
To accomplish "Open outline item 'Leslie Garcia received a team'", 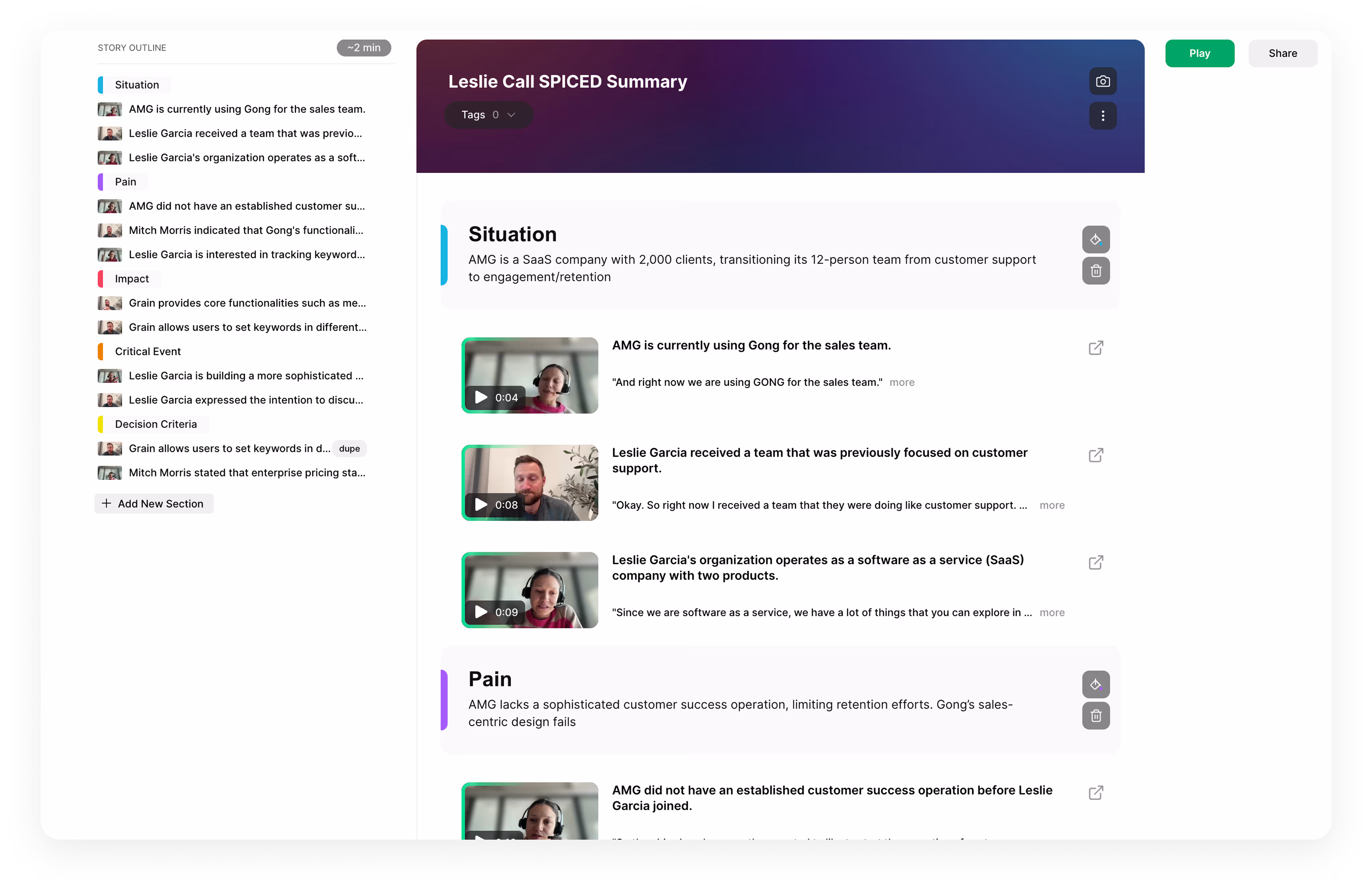I will [x=232, y=133].
